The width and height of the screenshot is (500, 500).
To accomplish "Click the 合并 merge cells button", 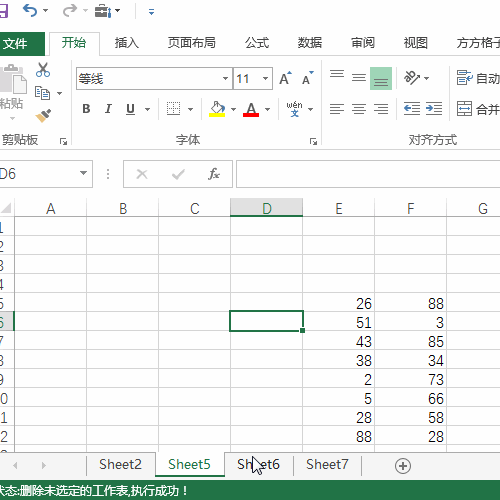I will [x=478, y=109].
